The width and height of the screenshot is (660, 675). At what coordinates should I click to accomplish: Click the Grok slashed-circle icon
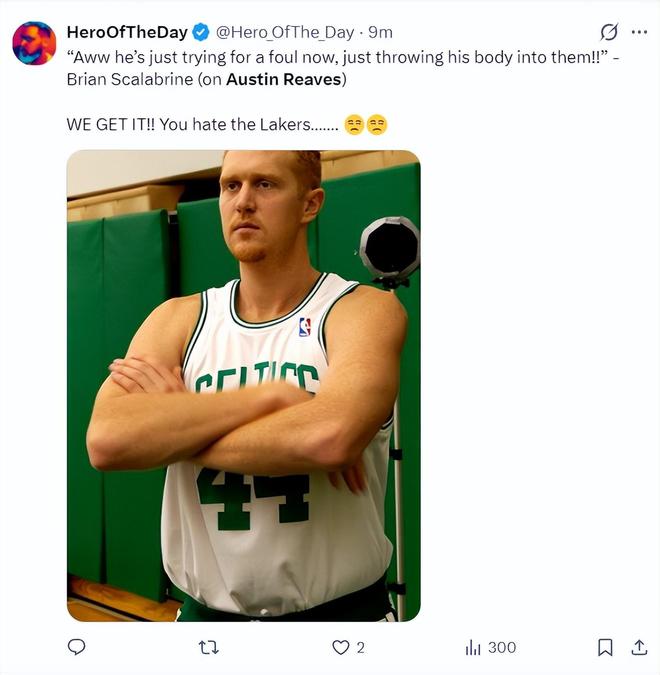pyautogui.click(x=606, y=32)
